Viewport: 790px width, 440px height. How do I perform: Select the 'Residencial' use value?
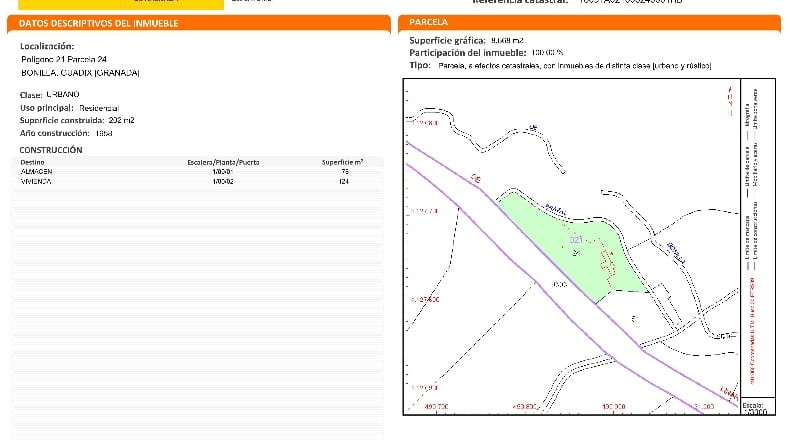(x=99, y=108)
